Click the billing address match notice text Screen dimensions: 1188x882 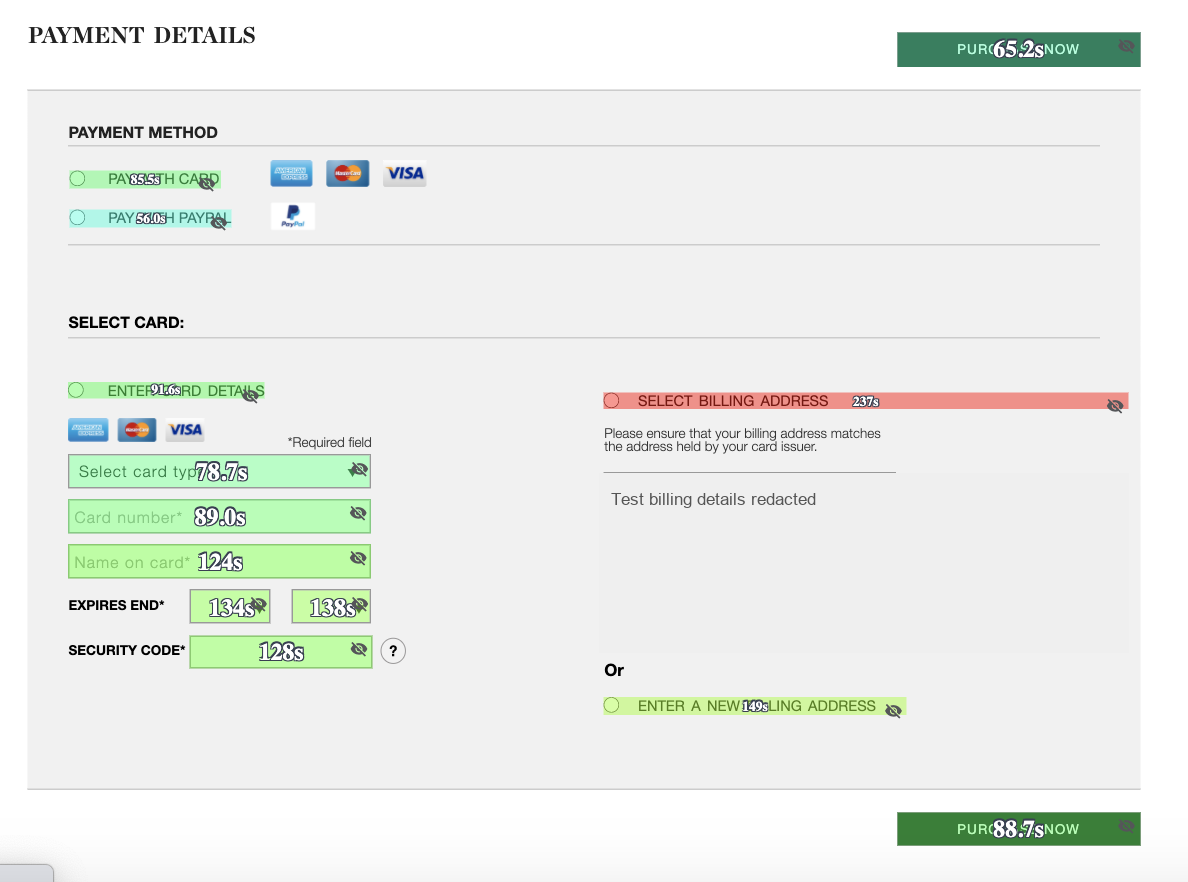click(742, 440)
